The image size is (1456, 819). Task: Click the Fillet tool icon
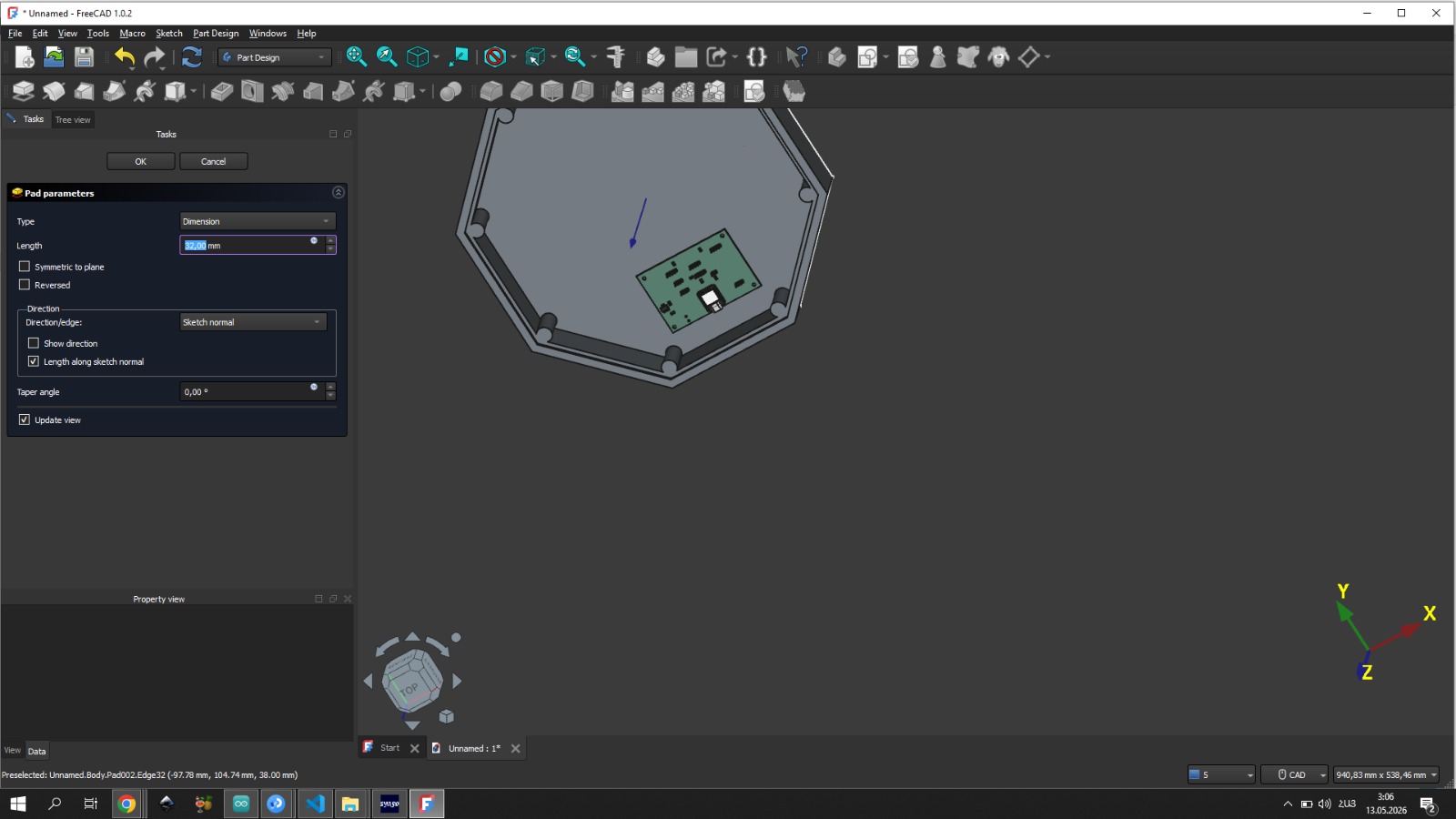point(491,91)
